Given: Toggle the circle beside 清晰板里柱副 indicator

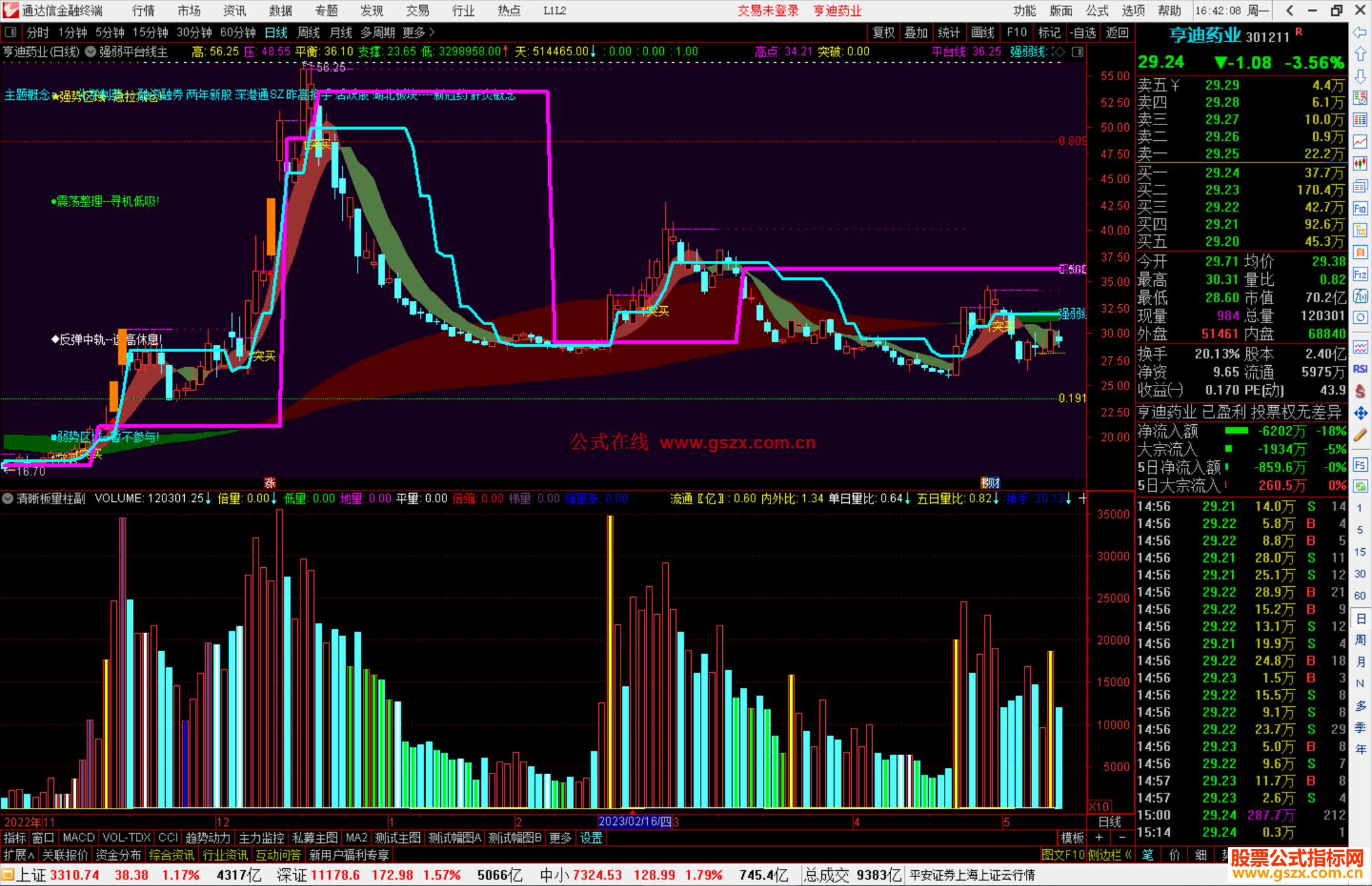Looking at the screenshot, I should (x=8, y=499).
